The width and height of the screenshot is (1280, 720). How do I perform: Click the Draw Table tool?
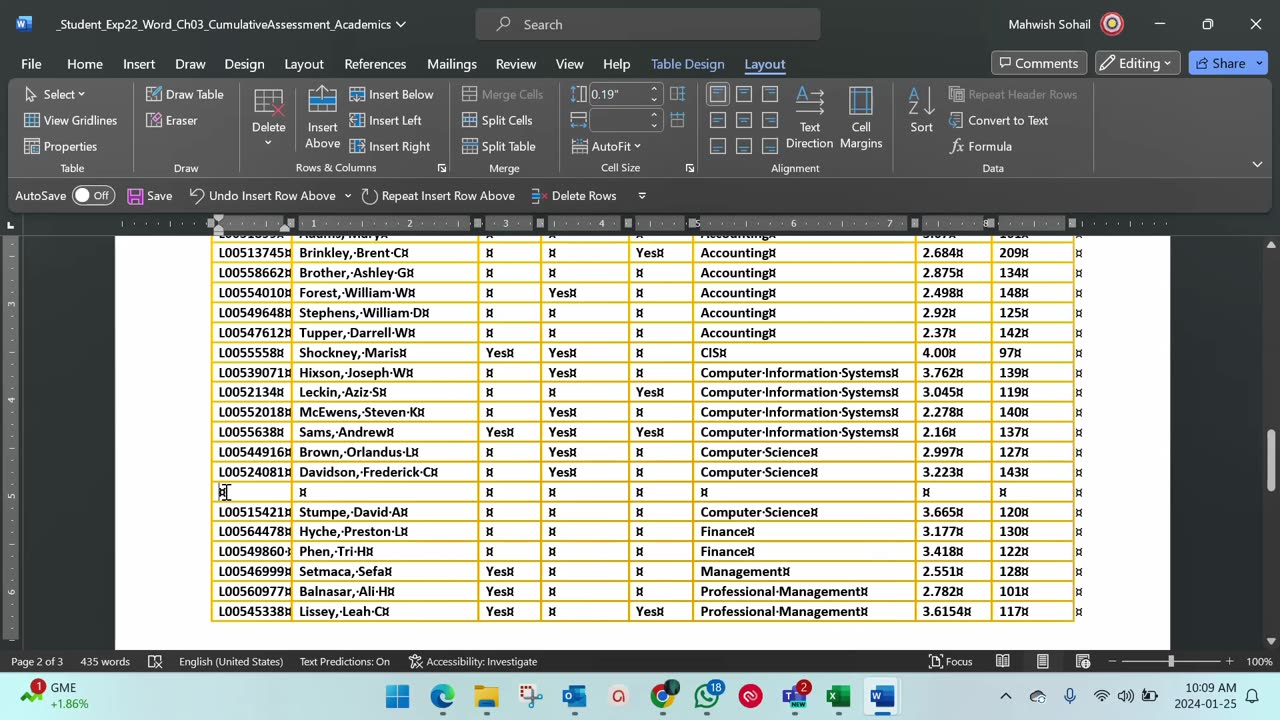pyautogui.click(x=184, y=94)
